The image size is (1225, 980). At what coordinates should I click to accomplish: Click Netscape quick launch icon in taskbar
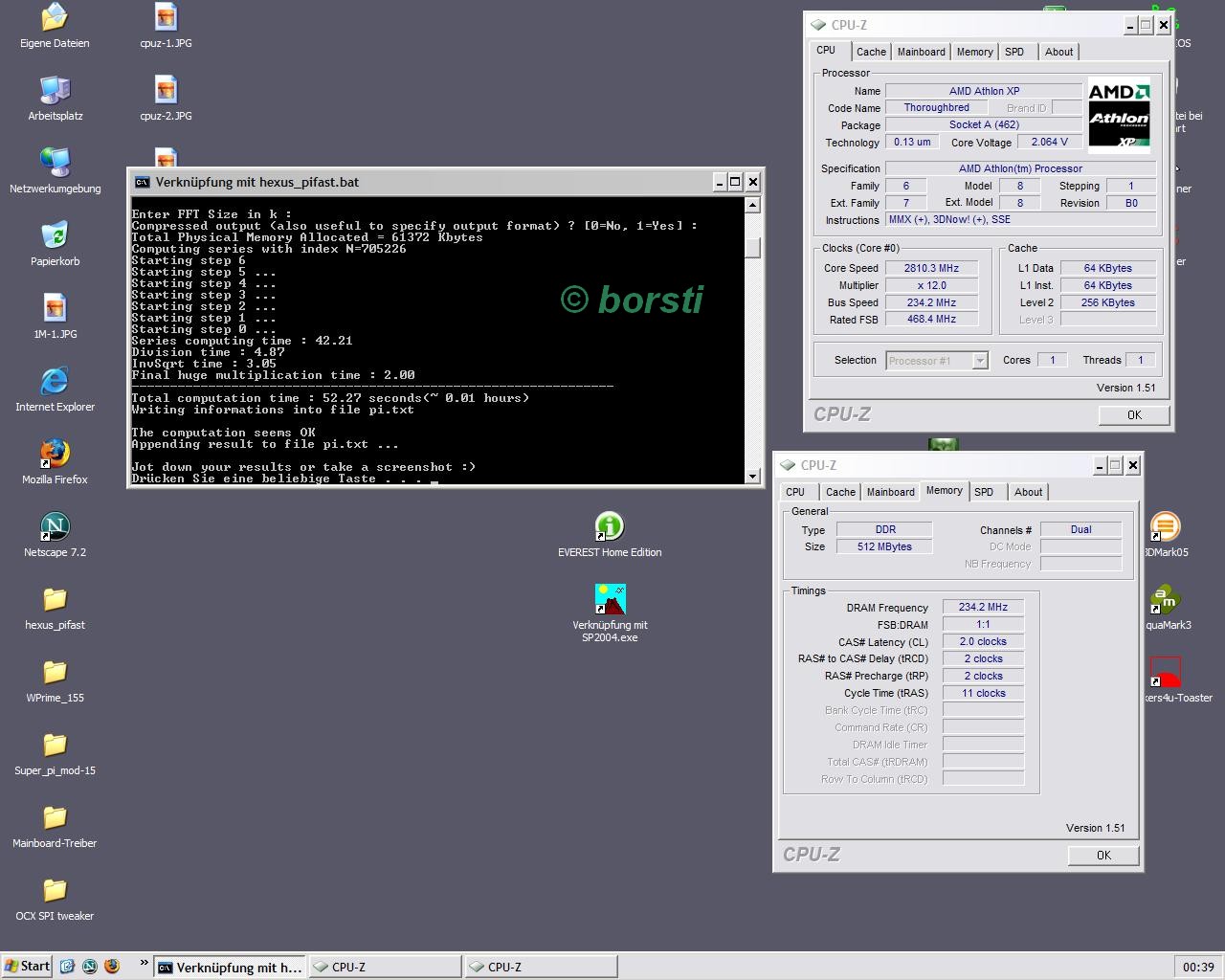pos(89,966)
